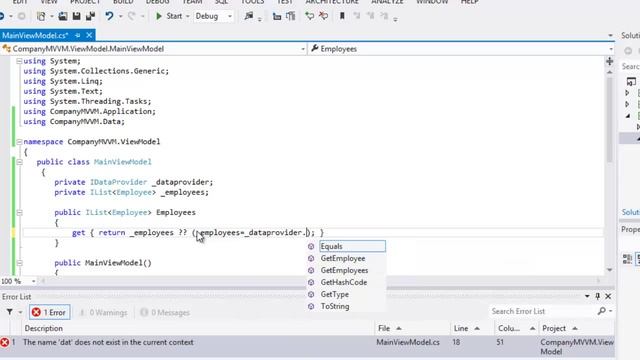Image resolution: width=640 pixels, height=360 pixels.
Task: Toggle the 0 Warnings filter button
Action: [103, 312]
